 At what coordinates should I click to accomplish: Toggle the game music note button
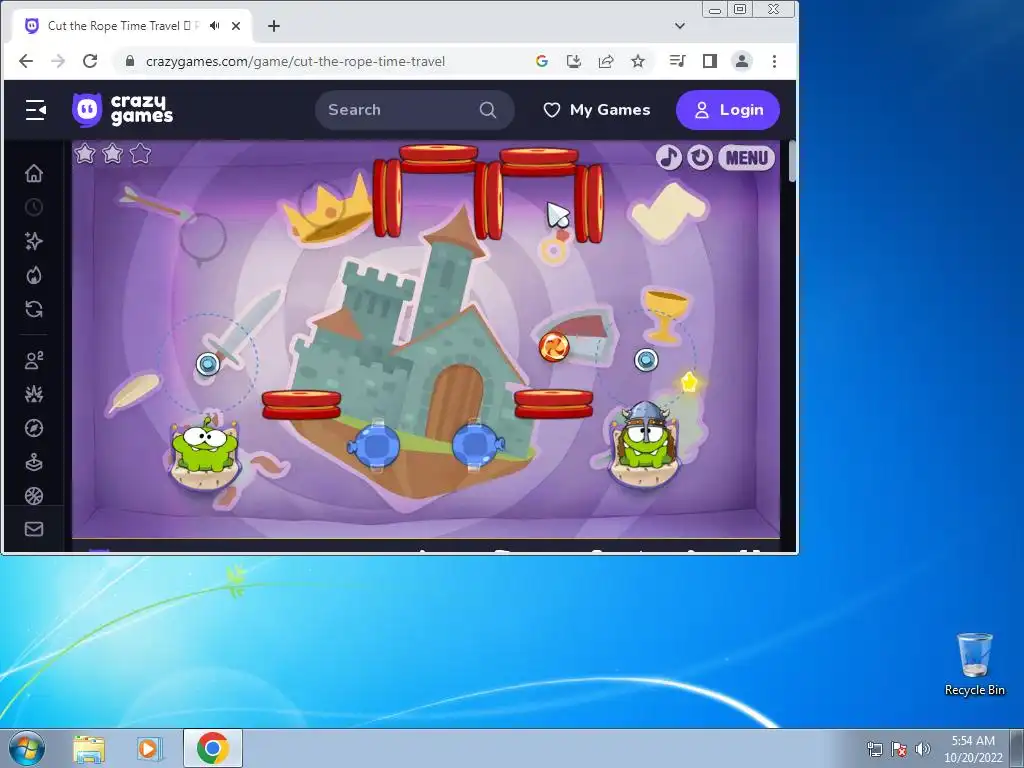click(668, 157)
